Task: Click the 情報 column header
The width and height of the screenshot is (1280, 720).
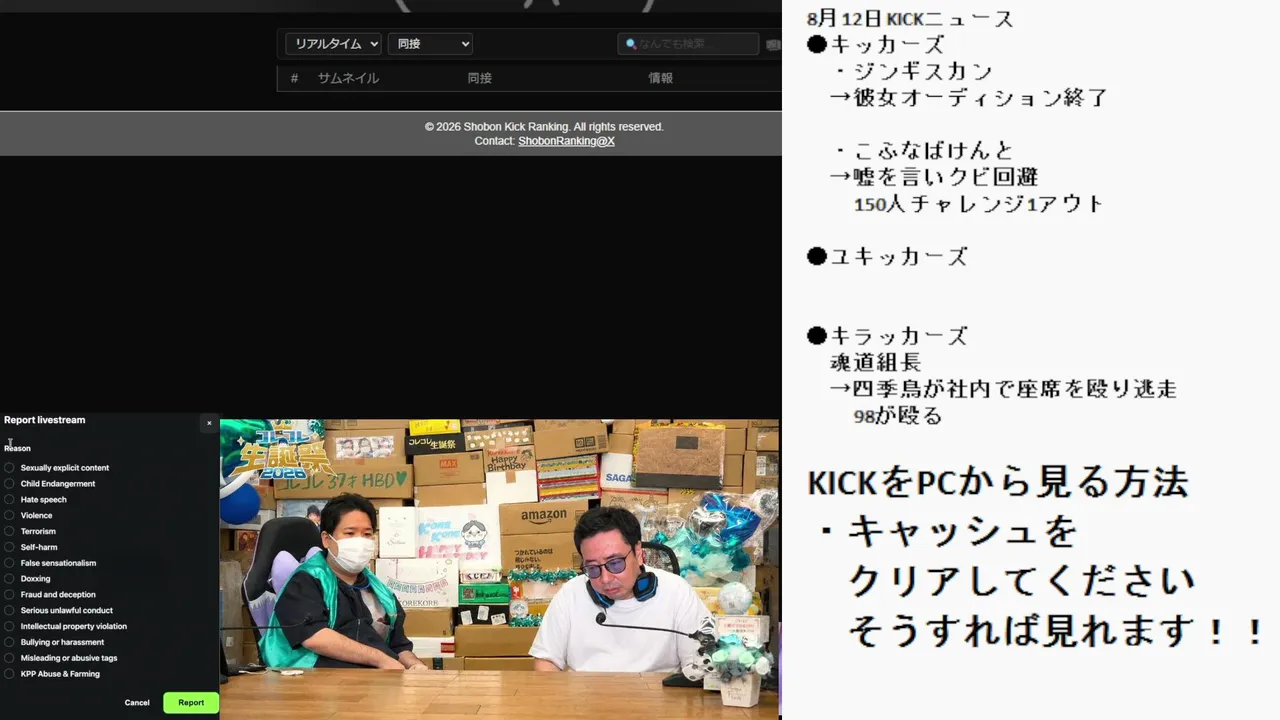Action: 660,78
